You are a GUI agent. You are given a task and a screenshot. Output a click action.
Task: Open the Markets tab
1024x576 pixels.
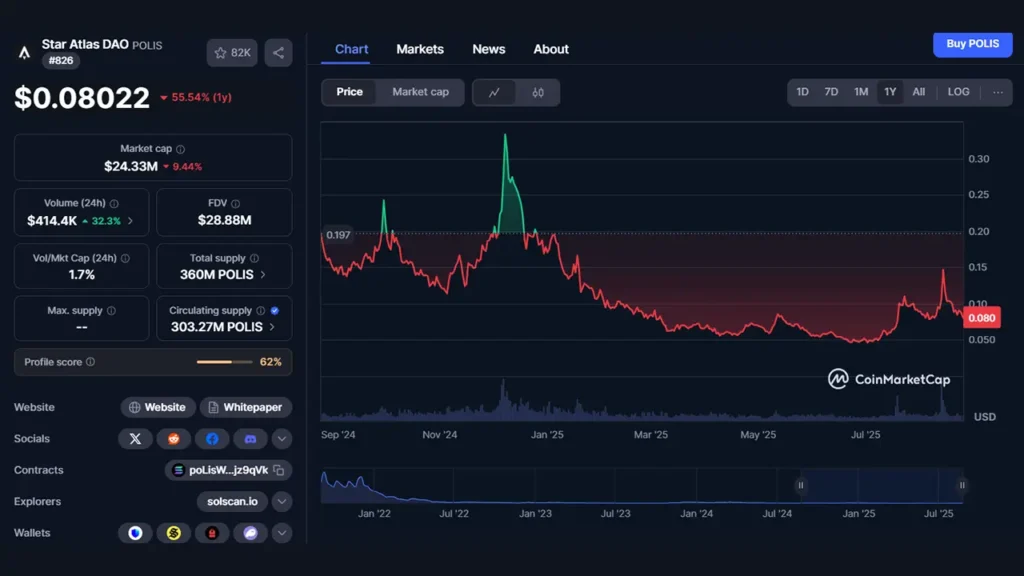420,49
